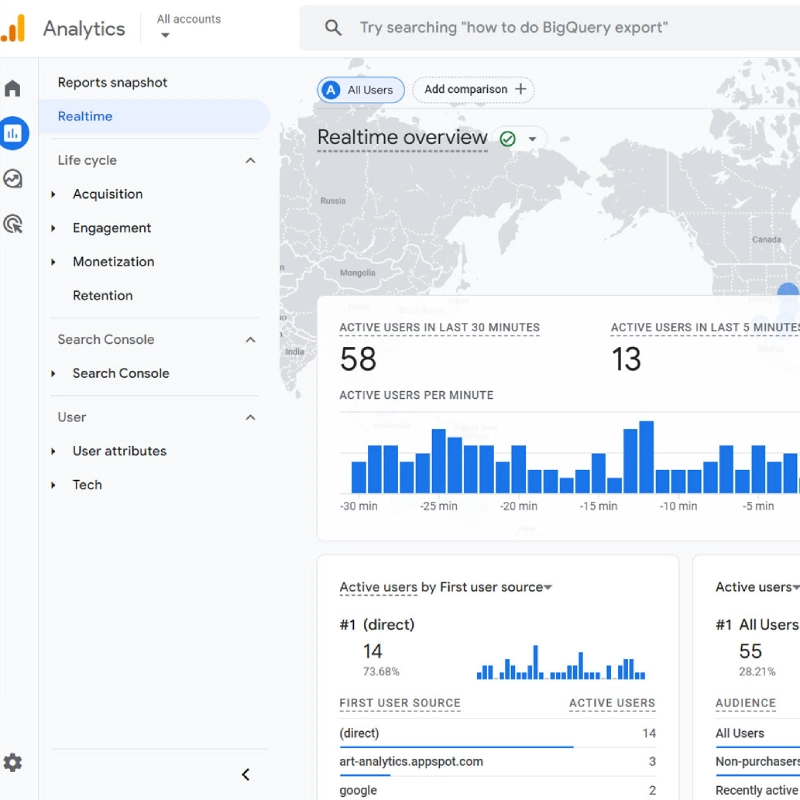
Task: Open the All accounts dropdown
Action: click(188, 27)
